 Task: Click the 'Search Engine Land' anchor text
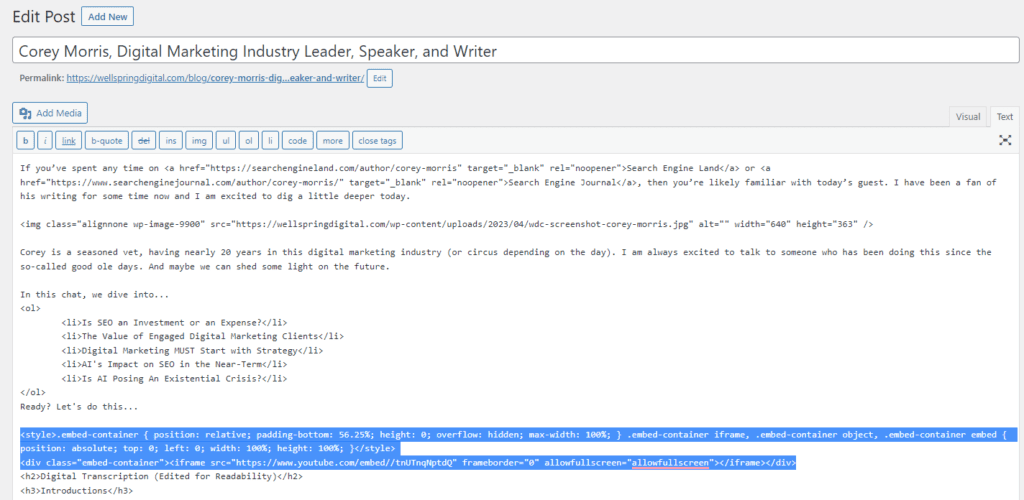pyautogui.click(x=672, y=168)
